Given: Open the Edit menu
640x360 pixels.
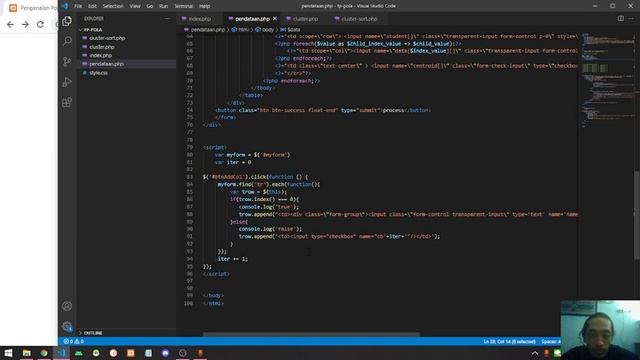Looking at the screenshot, I should pyautogui.click(x=92, y=6).
